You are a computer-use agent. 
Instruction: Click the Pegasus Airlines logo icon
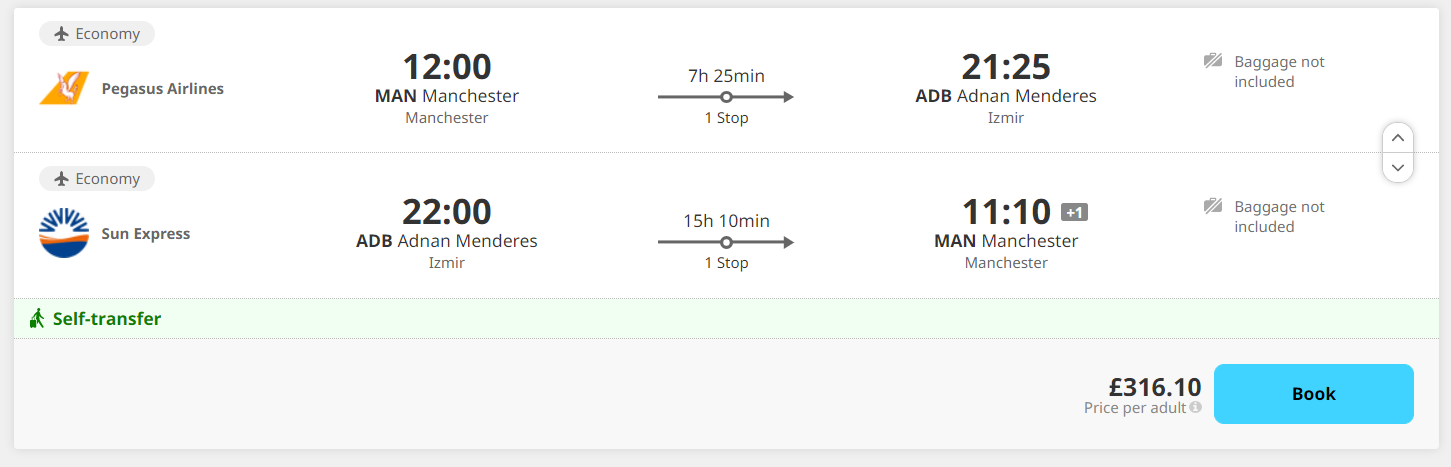pos(64,89)
